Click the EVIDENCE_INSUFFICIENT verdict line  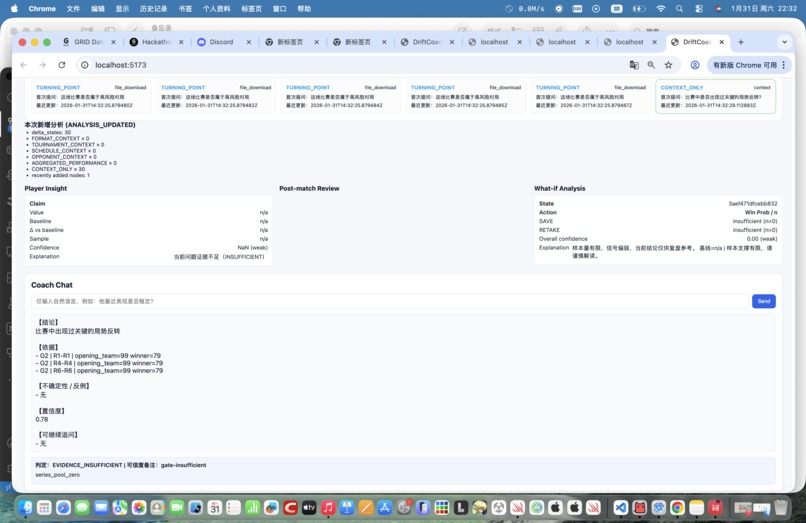click(121, 465)
